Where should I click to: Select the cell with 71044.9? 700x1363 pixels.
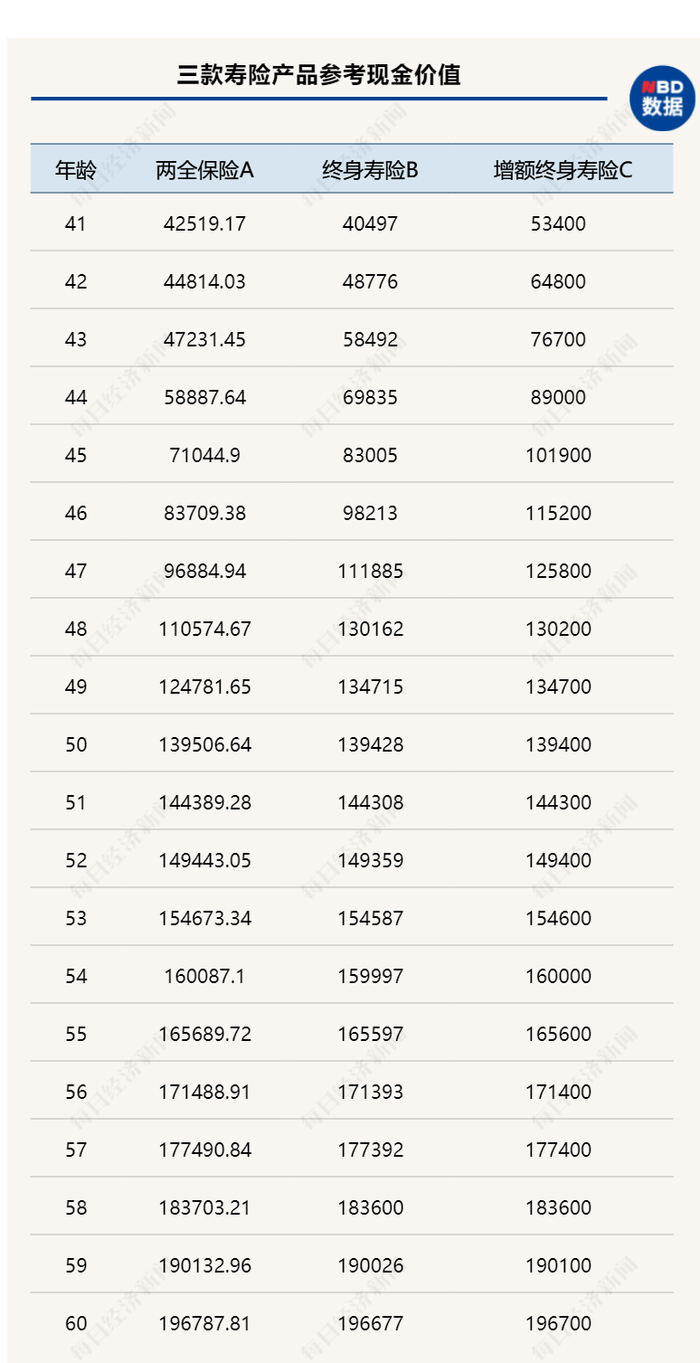pyautogui.click(x=205, y=456)
